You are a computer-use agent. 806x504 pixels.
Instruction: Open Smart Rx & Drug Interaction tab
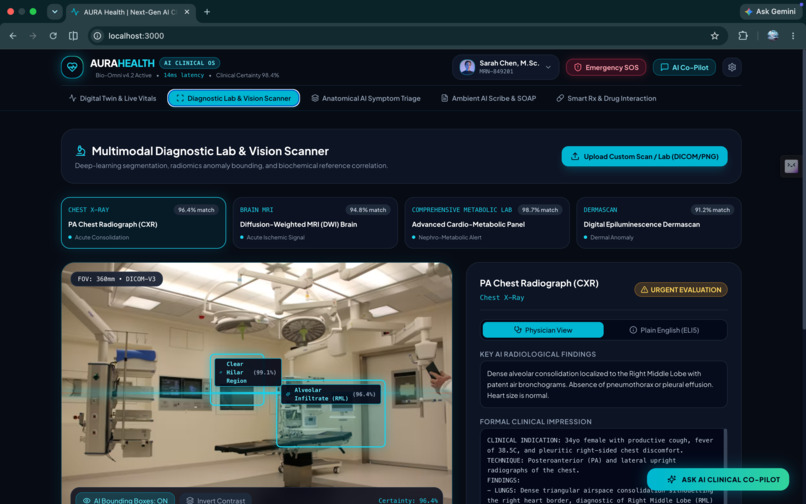[607, 98]
